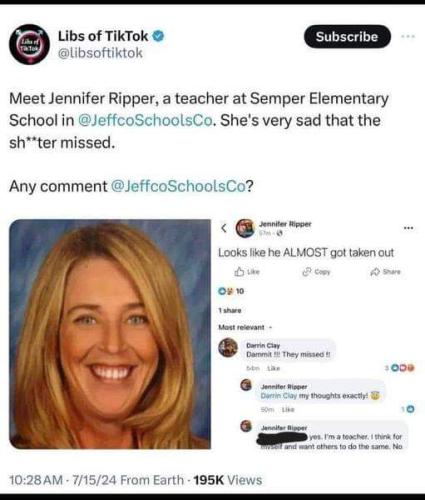Subscribe to Libs of TikTok
Viewport: 425px width, 500px height.
tap(347, 36)
